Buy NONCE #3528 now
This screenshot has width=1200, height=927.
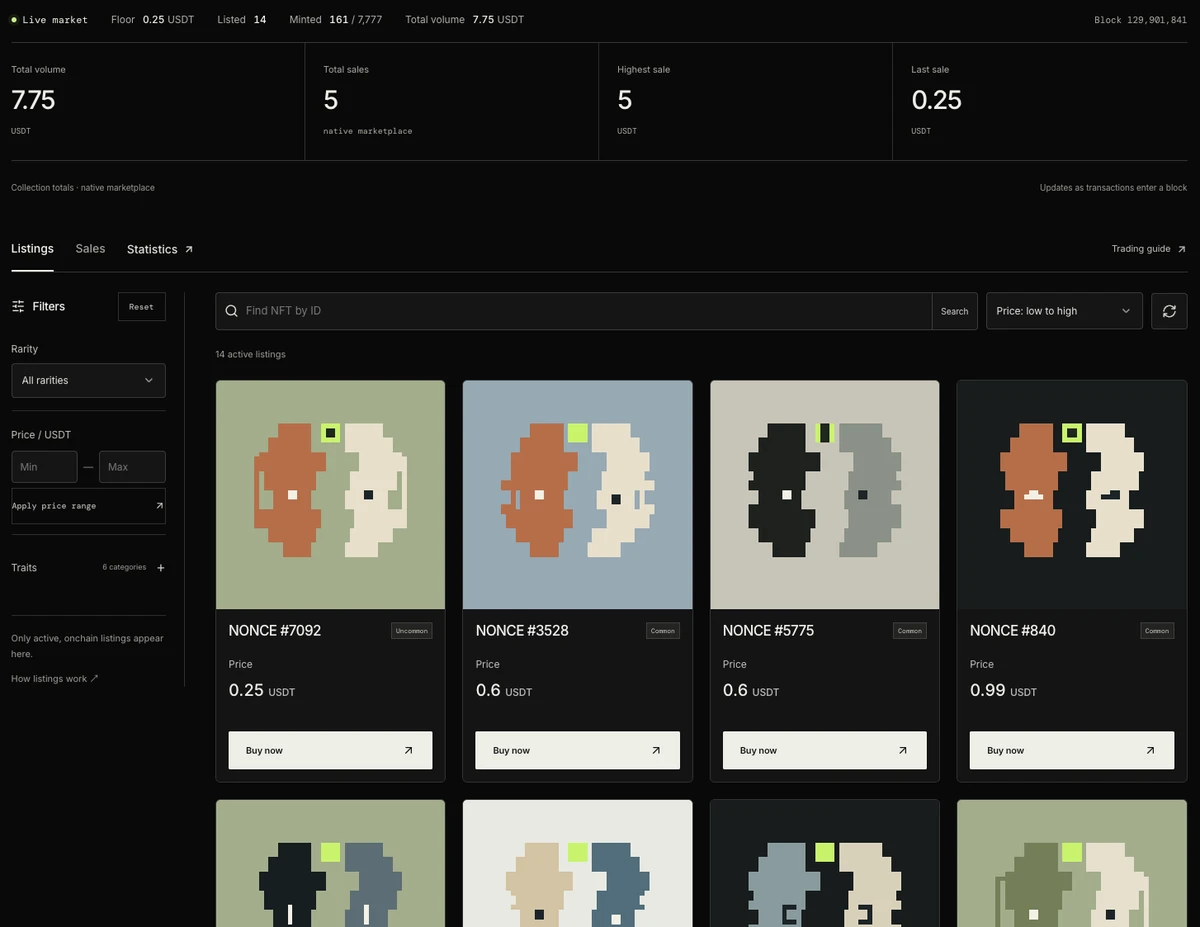(577, 750)
